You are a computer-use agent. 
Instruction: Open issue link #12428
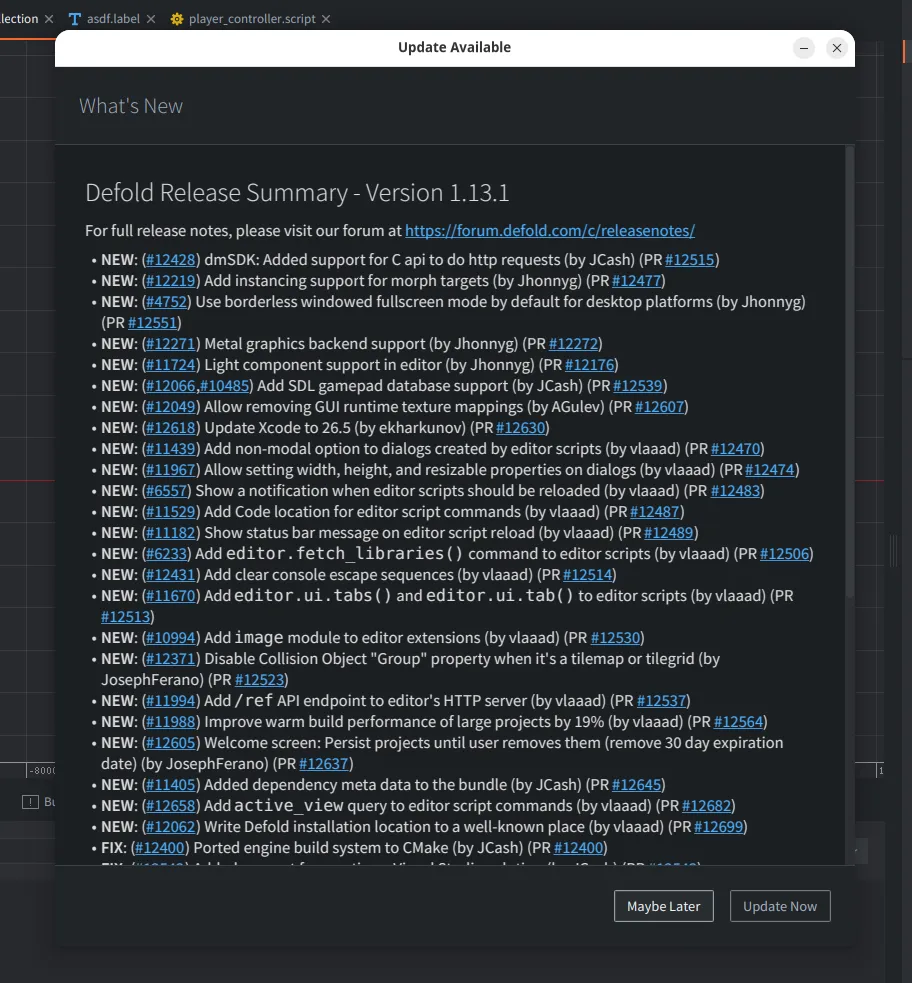[x=170, y=260]
